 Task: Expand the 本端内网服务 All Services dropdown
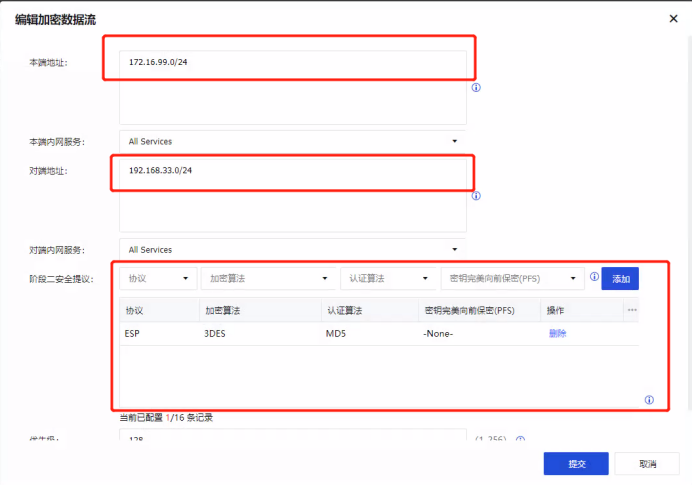(292, 142)
